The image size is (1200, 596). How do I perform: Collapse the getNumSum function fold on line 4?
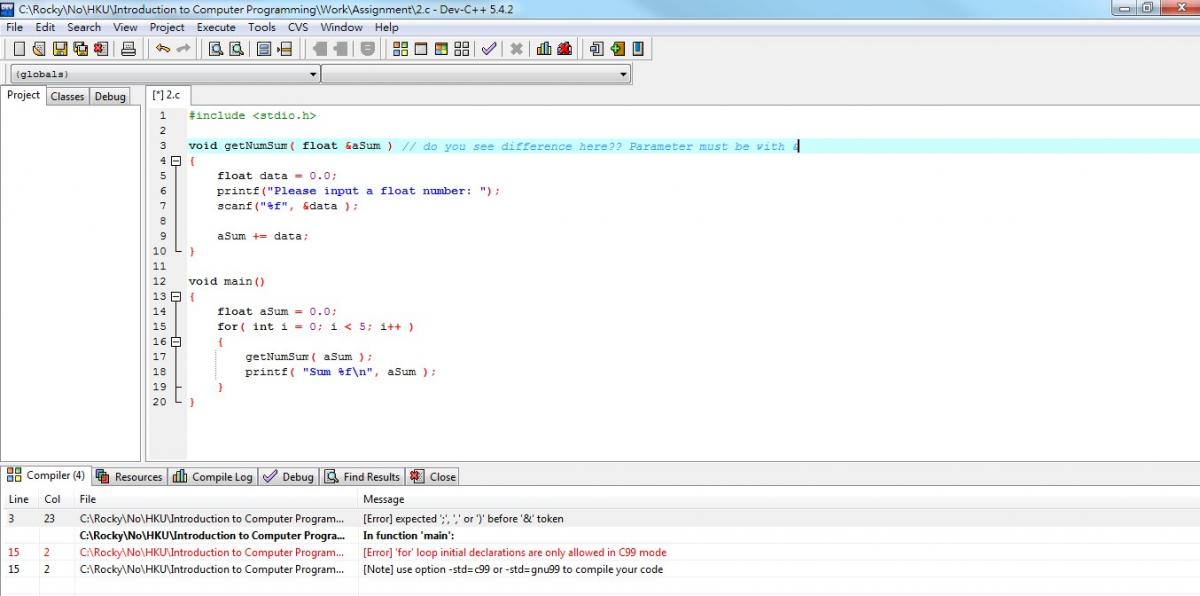176,161
